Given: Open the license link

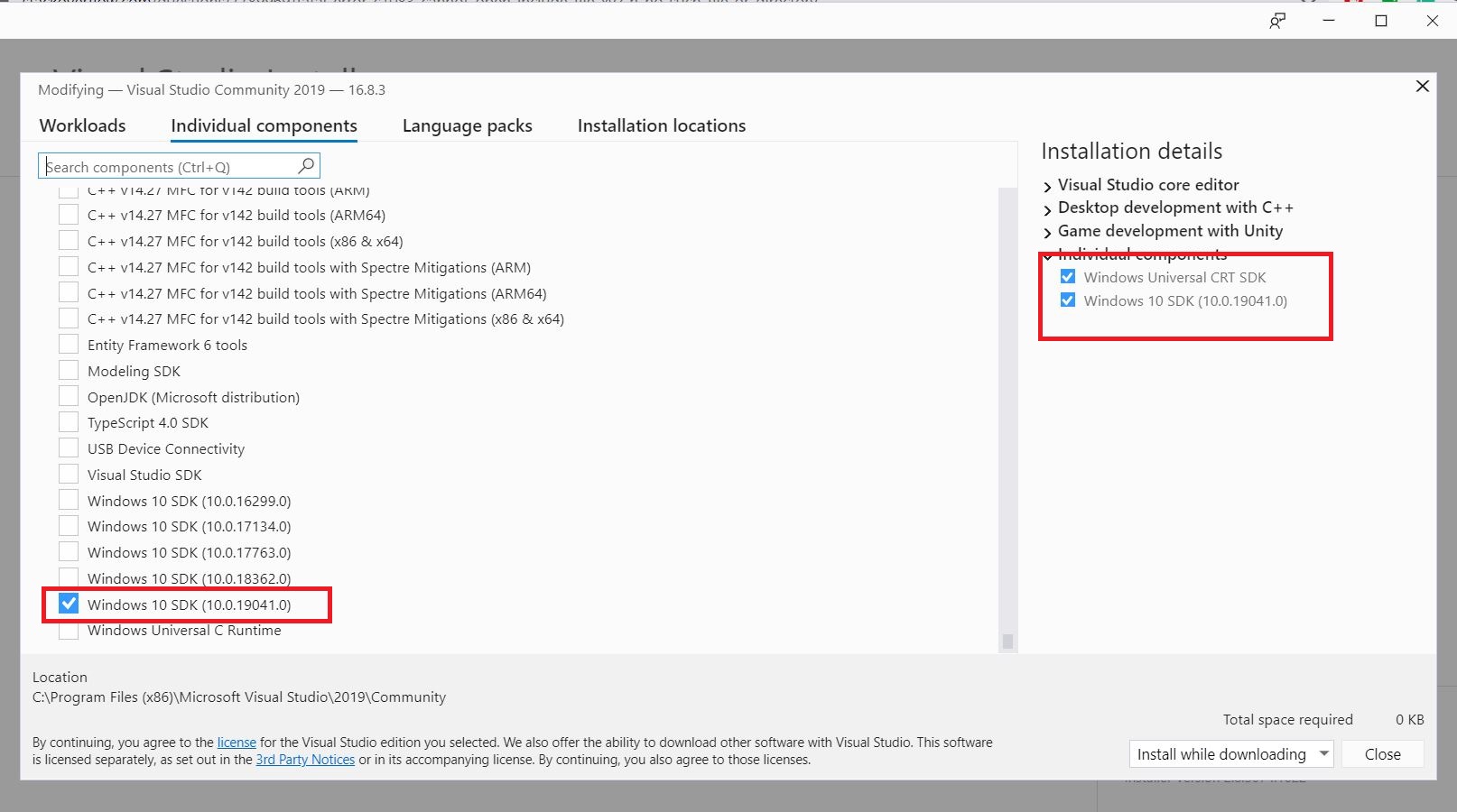Looking at the screenshot, I should tap(237, 742).
